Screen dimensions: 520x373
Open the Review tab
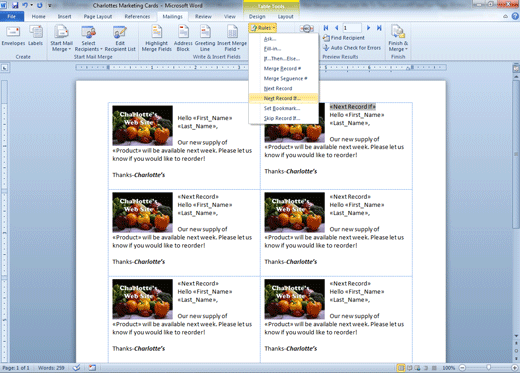coord(203,16)
